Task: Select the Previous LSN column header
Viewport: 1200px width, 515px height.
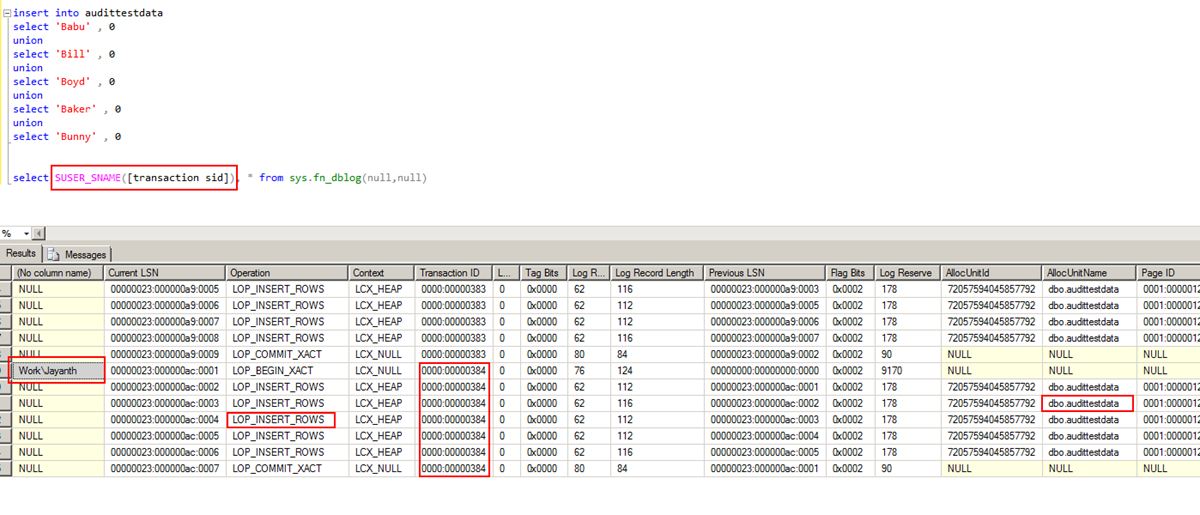Action: [766, 272]
